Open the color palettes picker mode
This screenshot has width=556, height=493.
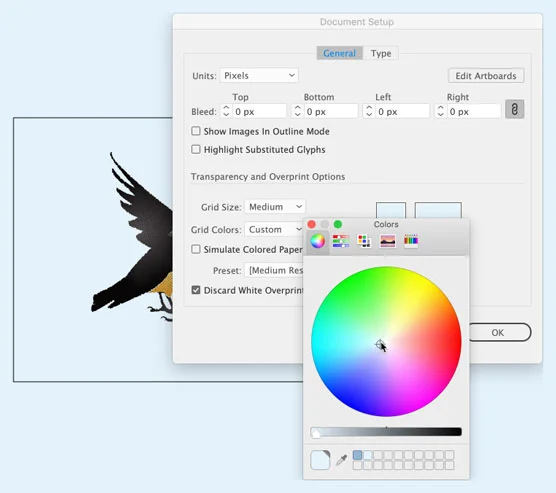[x=364, y=241]
